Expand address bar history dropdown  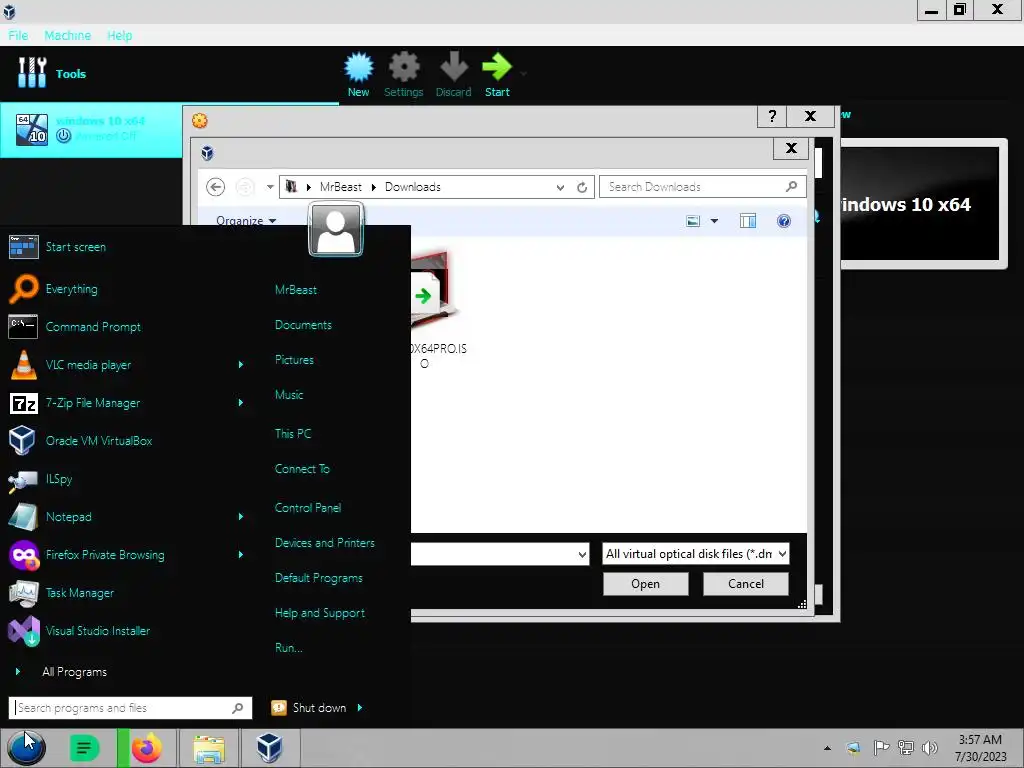coord(560,187)
